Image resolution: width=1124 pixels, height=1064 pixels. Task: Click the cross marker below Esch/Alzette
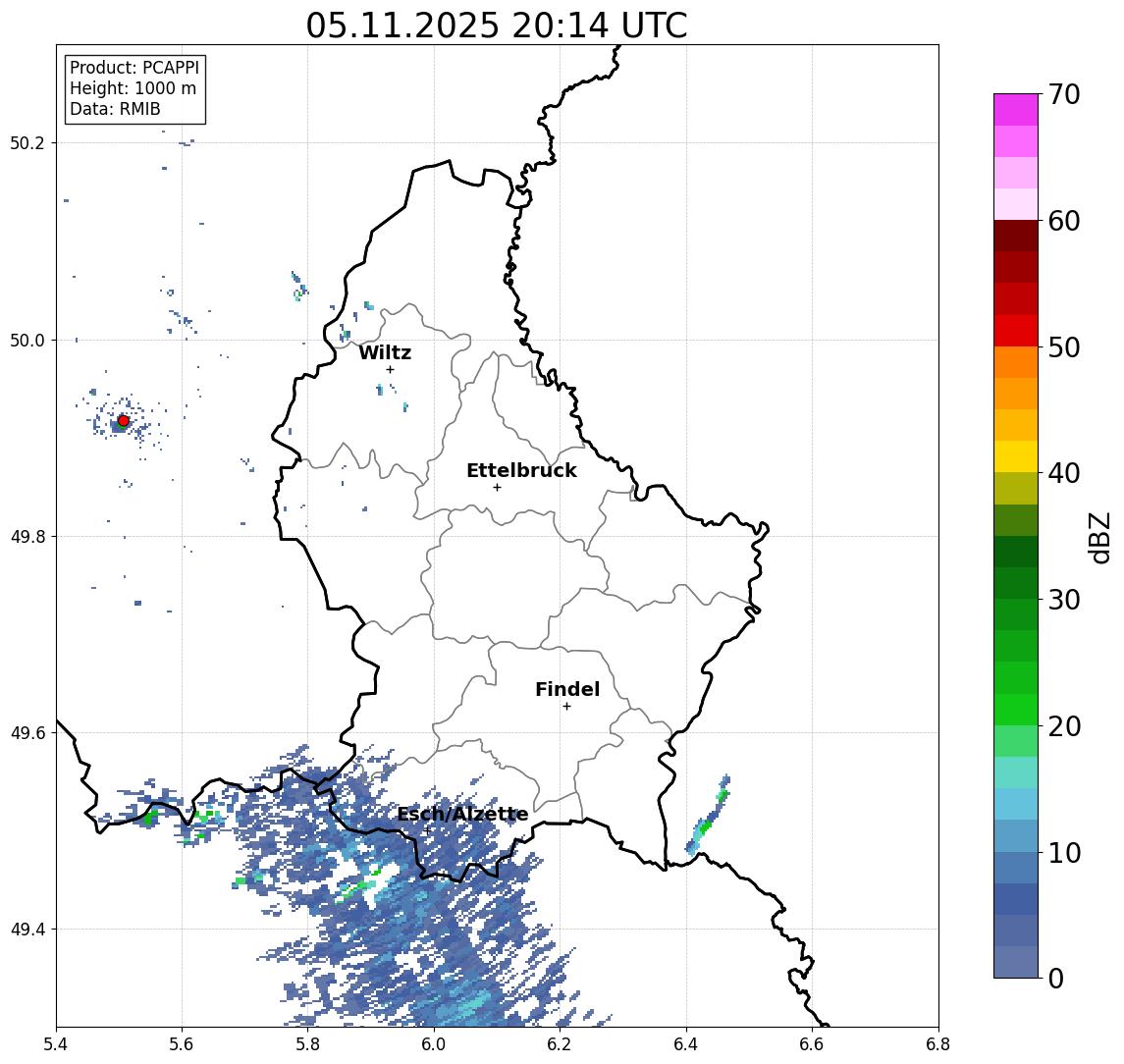coord(427,831)
